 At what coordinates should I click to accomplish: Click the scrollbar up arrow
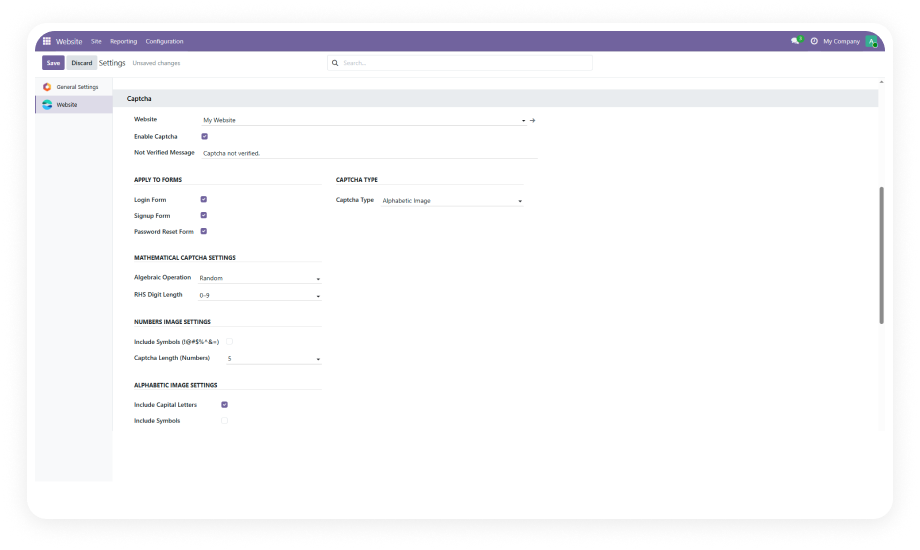click(x=881, y=82)
